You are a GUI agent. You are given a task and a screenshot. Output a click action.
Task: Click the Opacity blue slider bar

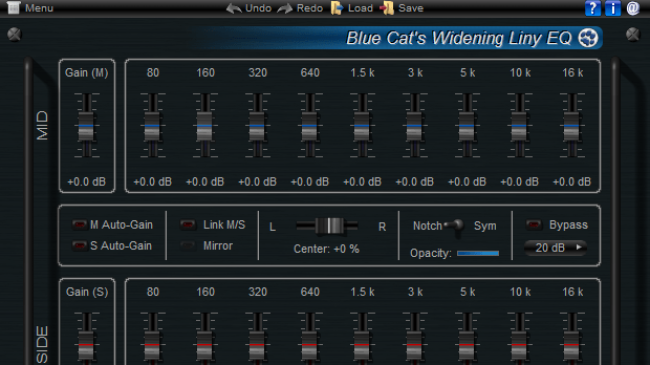click(478, 253)
